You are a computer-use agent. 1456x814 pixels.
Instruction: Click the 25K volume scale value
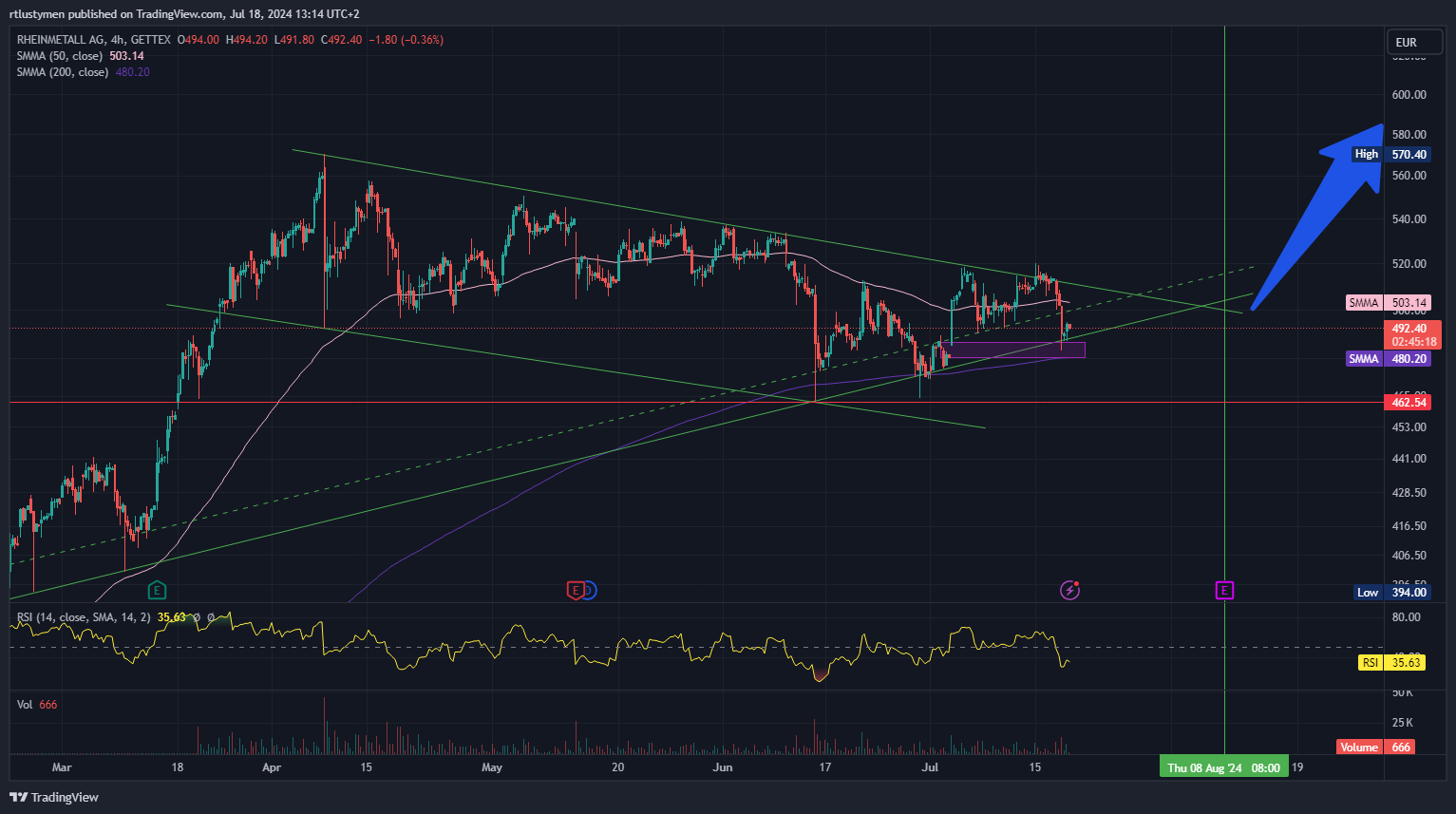point(1403,723)
